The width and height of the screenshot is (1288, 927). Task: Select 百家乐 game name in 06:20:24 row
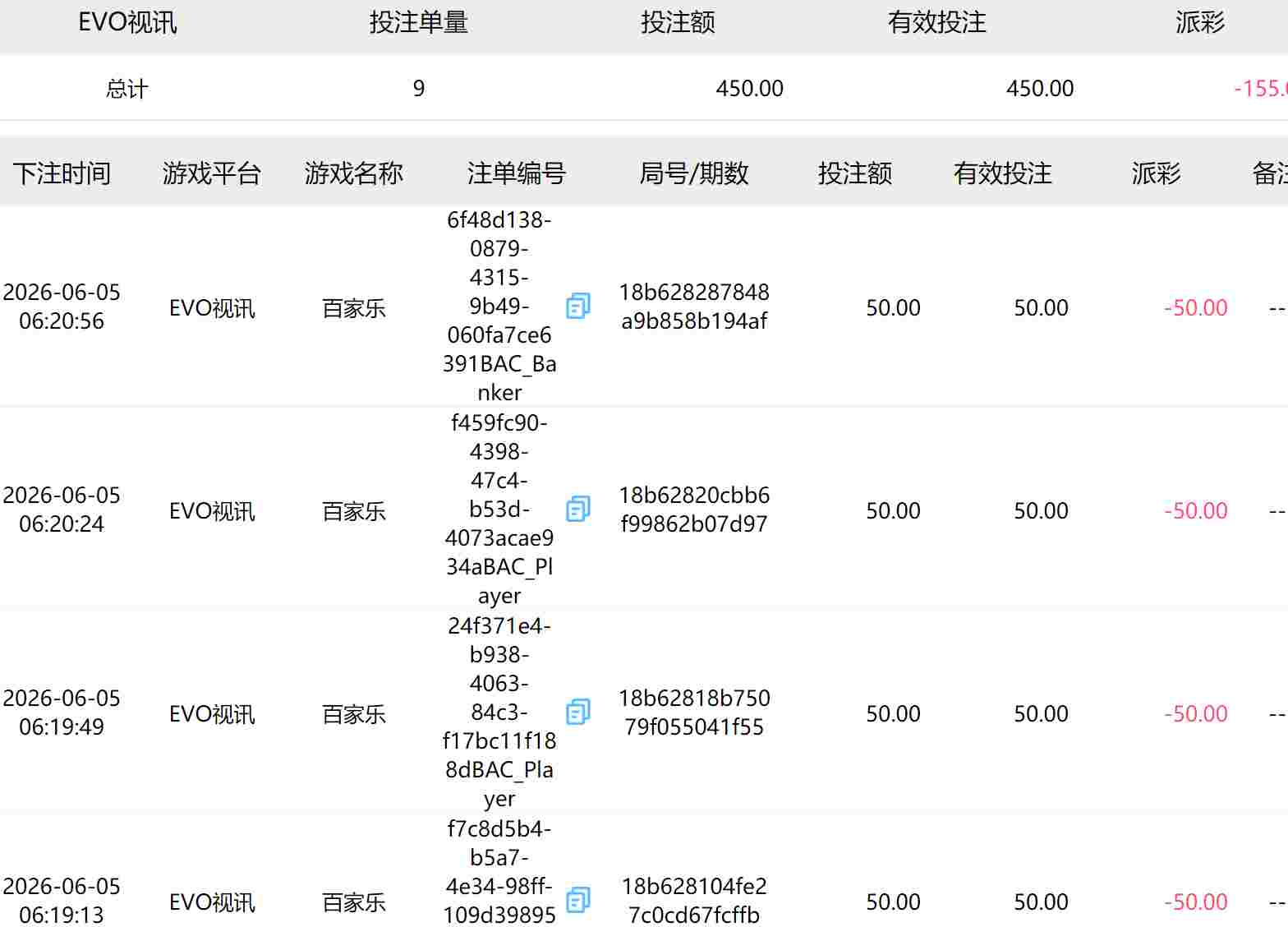pyautogui.click(x=354, y=511)
